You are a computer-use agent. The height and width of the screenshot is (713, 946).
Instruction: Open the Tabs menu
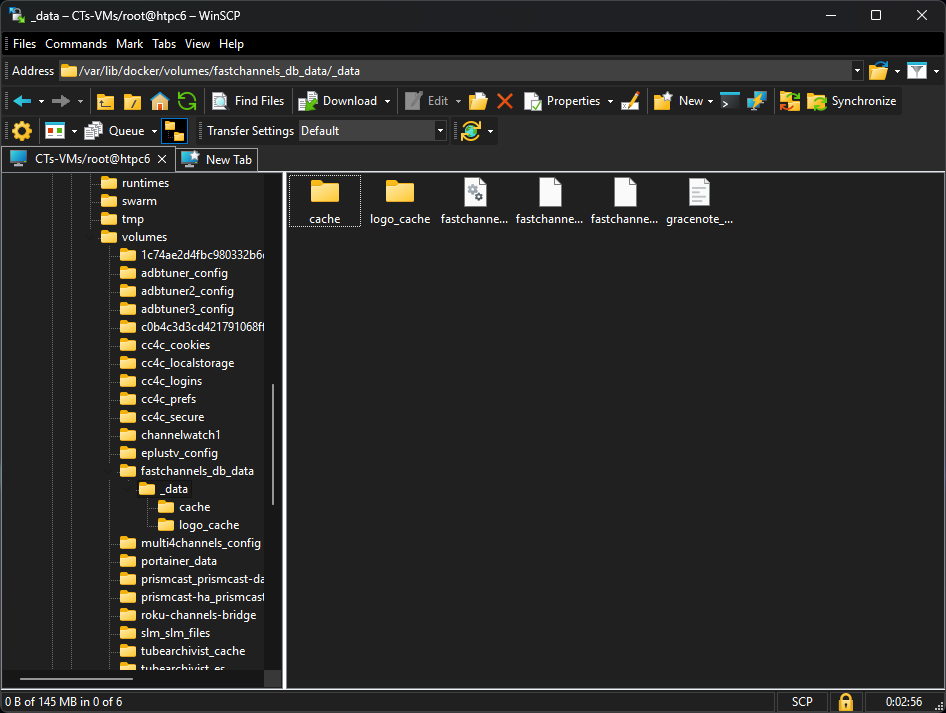pyautogui.click(x=164, y=44)
